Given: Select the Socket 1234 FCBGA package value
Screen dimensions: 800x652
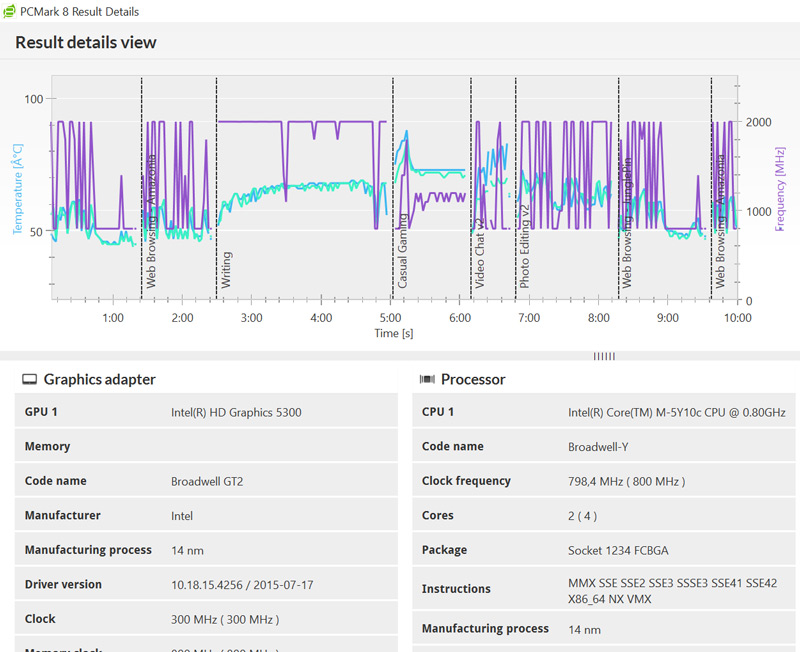Looking at the screenshot, I should pyautogui.click(x=616, y=550).
